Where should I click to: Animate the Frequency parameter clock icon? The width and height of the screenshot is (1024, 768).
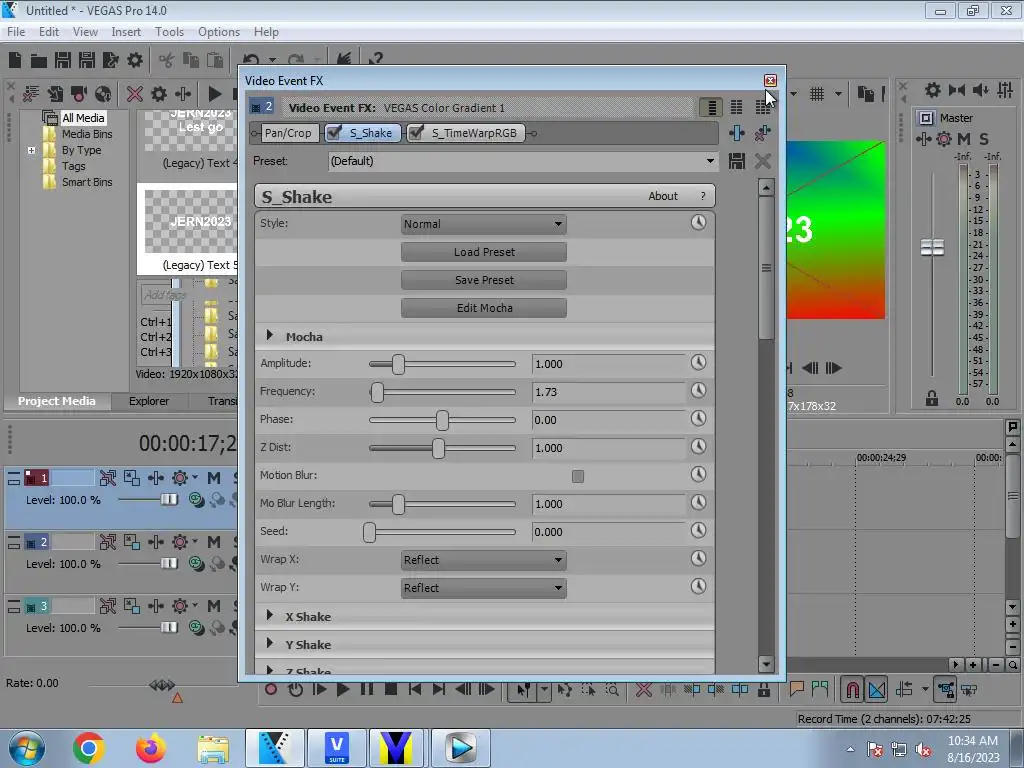point(698,391)
